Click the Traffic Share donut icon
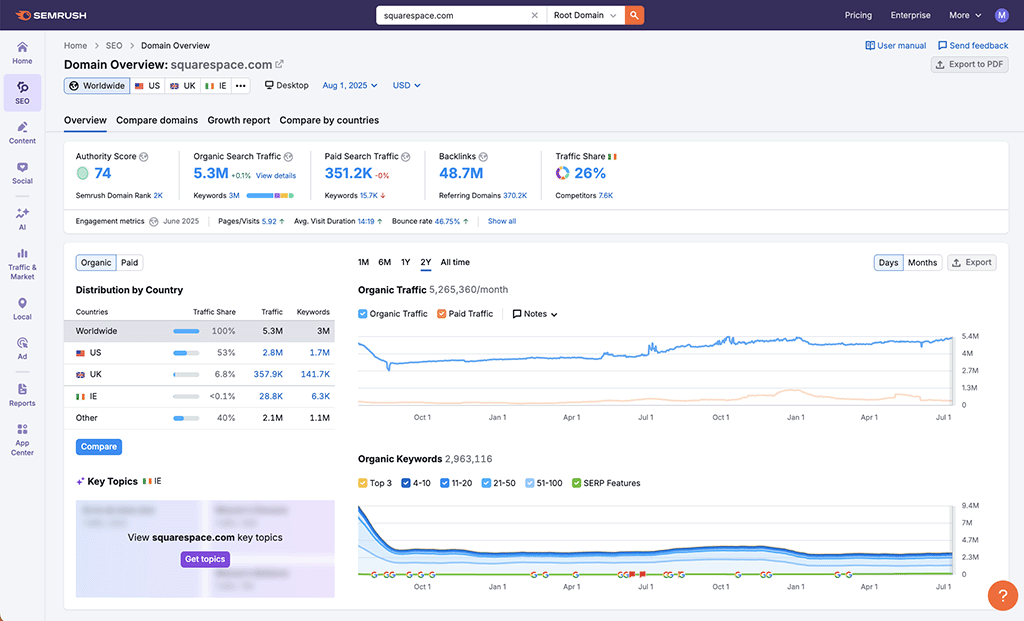 (x=562, y=173)
